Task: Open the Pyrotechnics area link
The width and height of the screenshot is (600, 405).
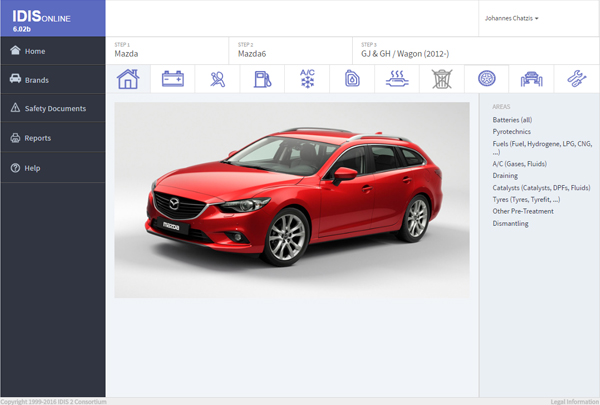Action: pyautogui.click(x=512, y=132)
